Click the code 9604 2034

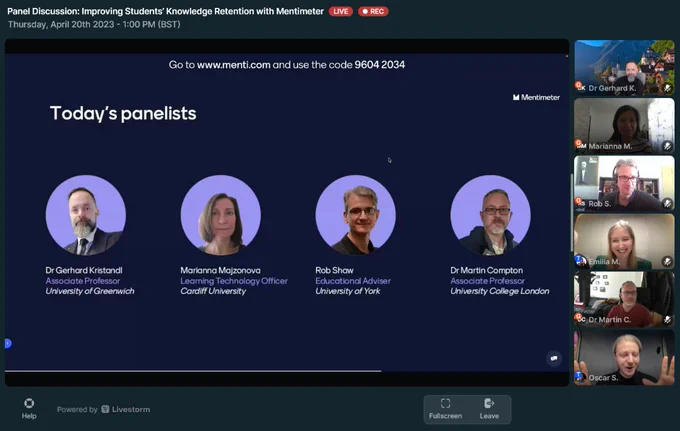[x=379, y=65]
